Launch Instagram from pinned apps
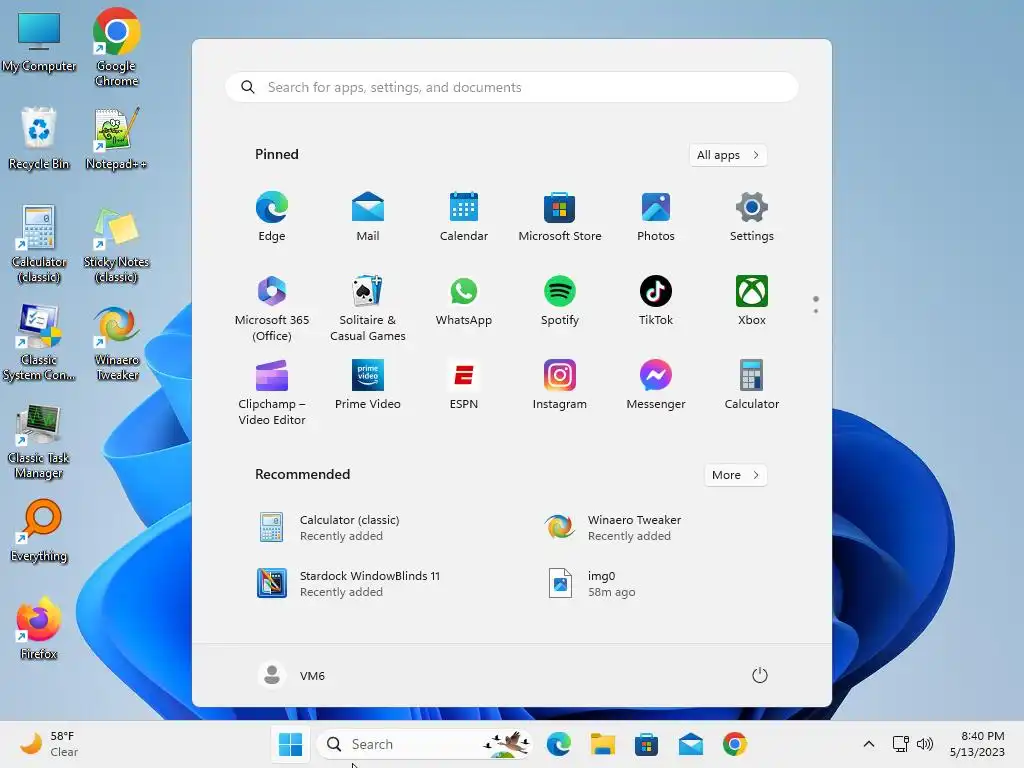 click(560, 385)
